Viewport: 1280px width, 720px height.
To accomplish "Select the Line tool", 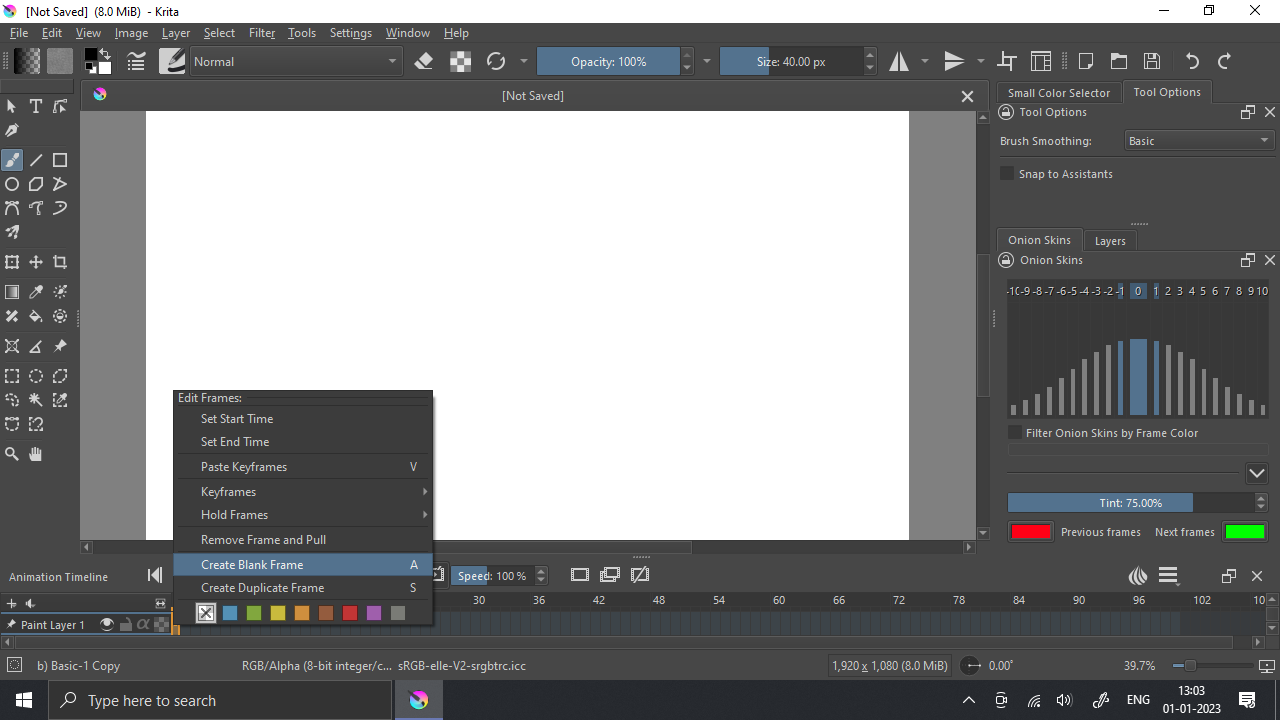I will (36, 160).
